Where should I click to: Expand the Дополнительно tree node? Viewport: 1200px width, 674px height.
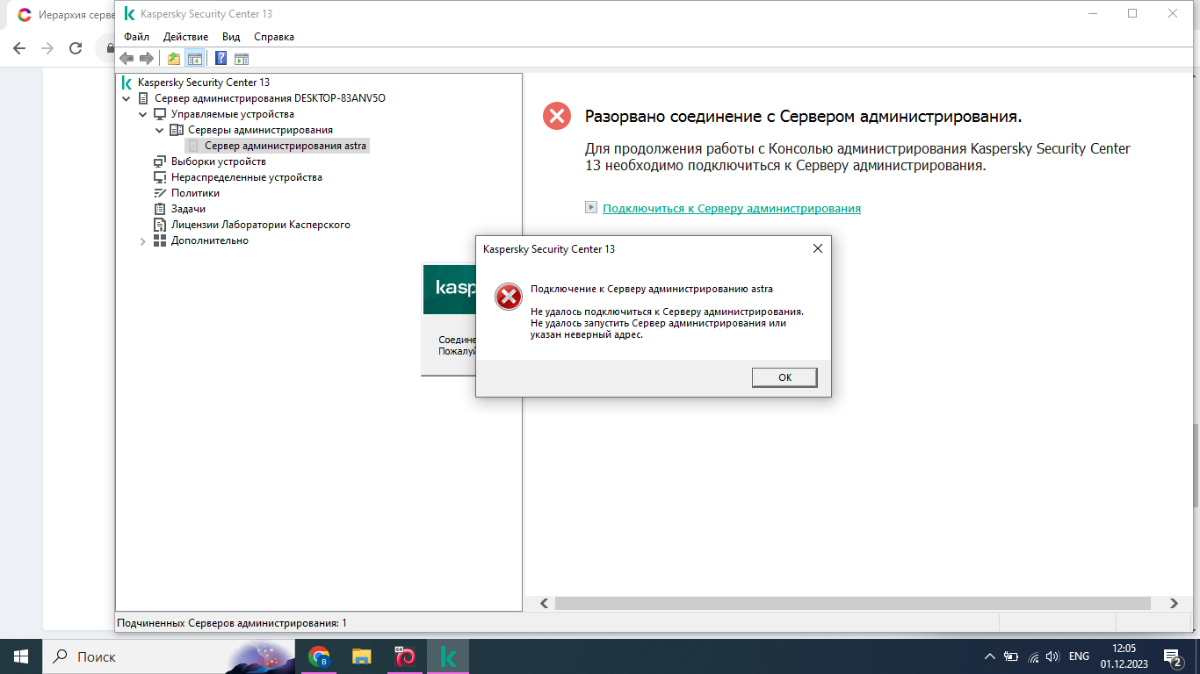pyautogui.click(x=143, y=241)
